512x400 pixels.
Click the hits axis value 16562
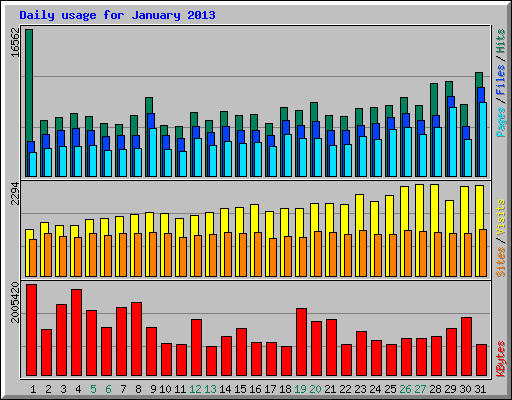pos(15,42)
